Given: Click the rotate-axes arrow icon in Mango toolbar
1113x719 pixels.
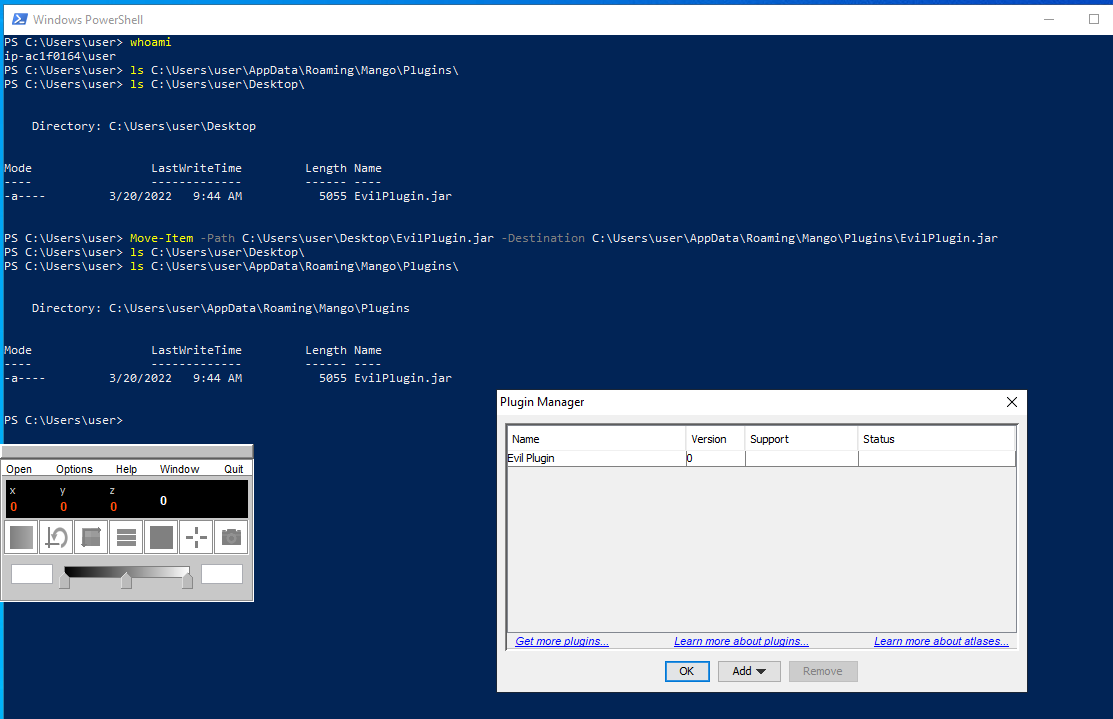Looking at the screenshot, I should (x=56, y=537).
